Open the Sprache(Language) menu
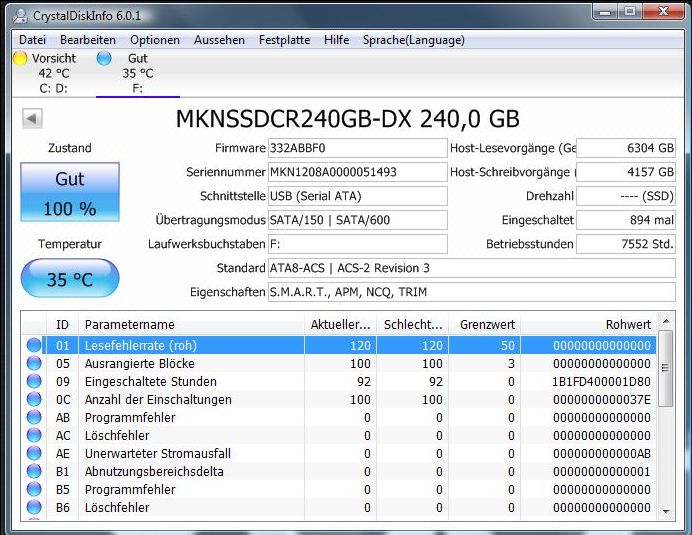This screenshot has width=692, height=535. click(x=414, y=40)
